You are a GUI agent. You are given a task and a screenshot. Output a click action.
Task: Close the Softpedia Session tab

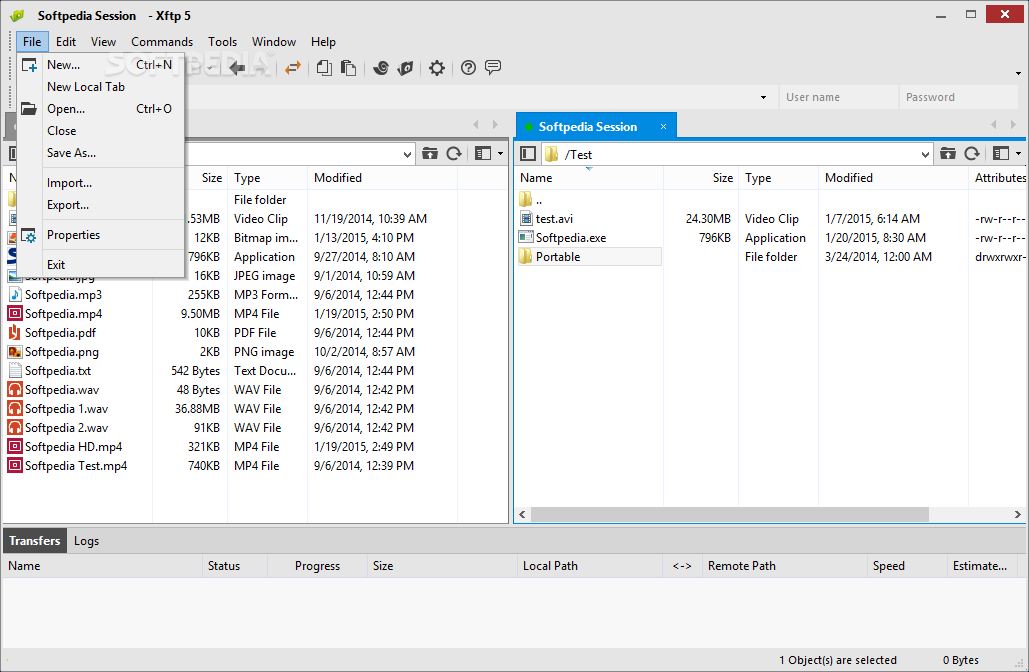[x=663, y=127]
